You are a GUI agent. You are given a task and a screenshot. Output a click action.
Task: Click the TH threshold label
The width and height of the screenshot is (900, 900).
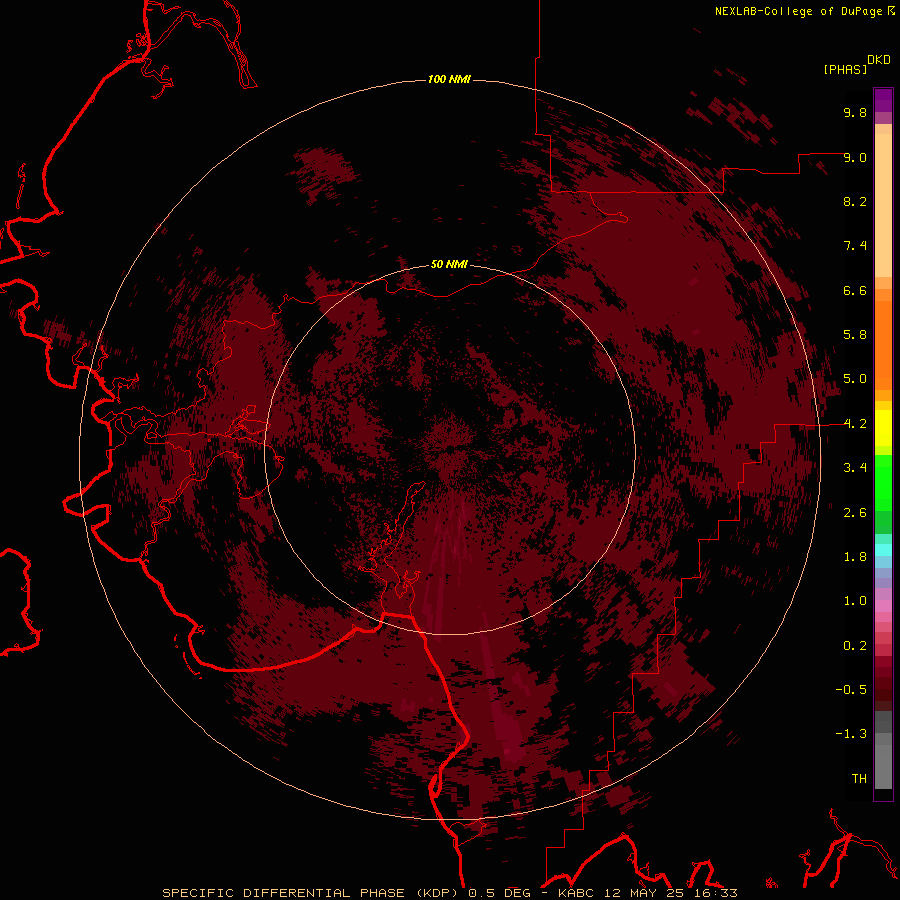[859, 779]
